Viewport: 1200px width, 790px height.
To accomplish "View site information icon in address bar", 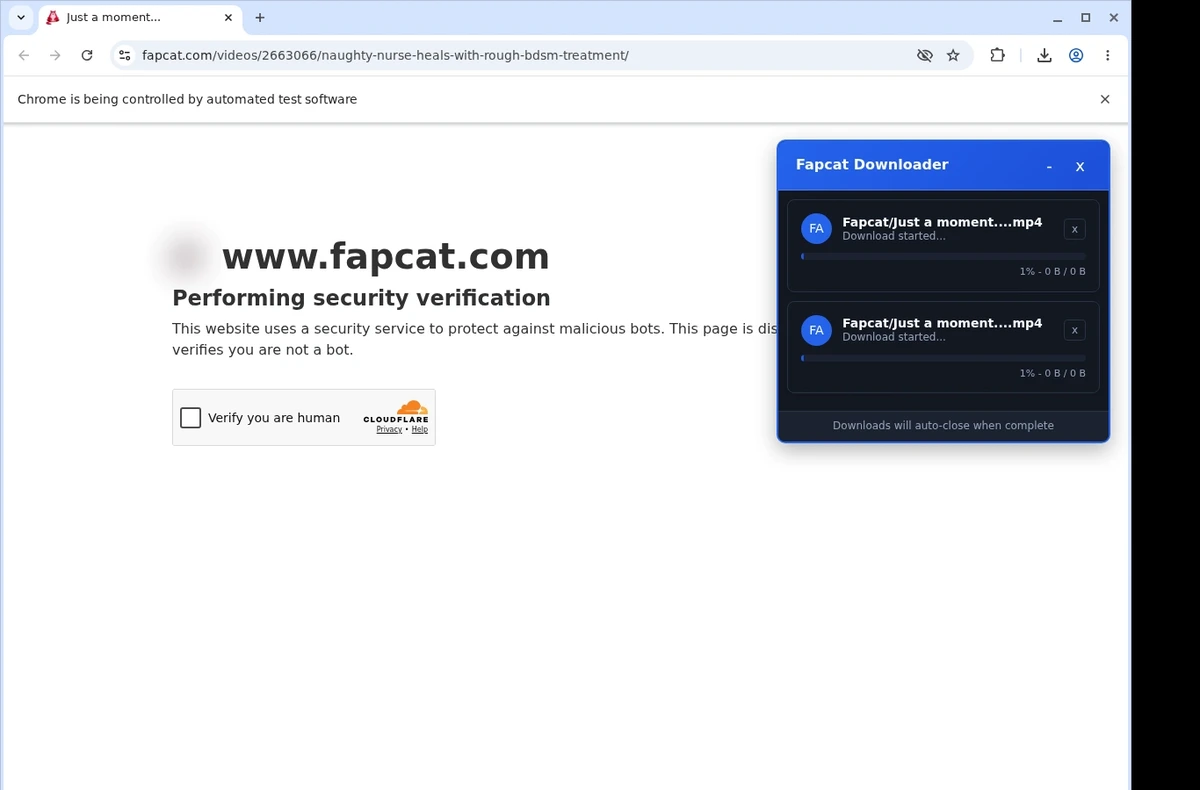I will 124,56.
